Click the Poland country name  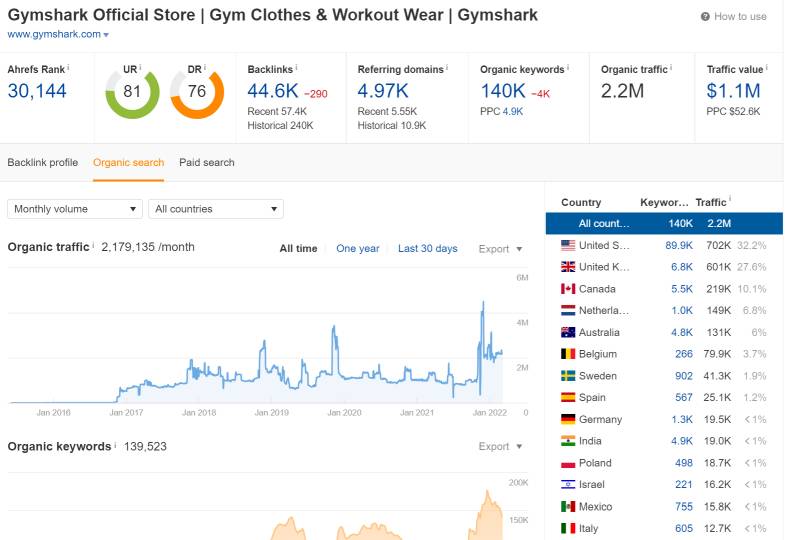595,463
